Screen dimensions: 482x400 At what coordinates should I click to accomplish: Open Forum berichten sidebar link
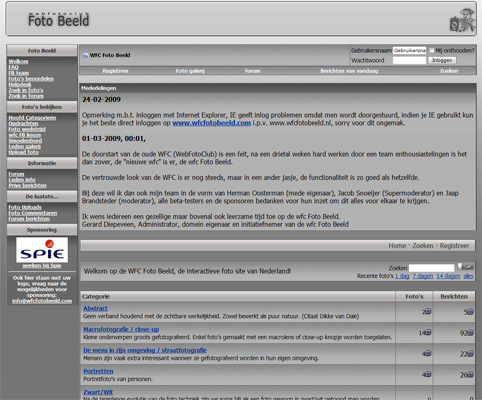[x=29, y=219]
